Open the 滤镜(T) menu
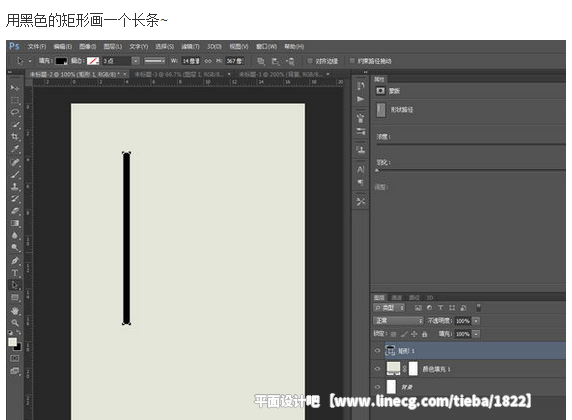The image size is (572, 420). click(190, 47)
